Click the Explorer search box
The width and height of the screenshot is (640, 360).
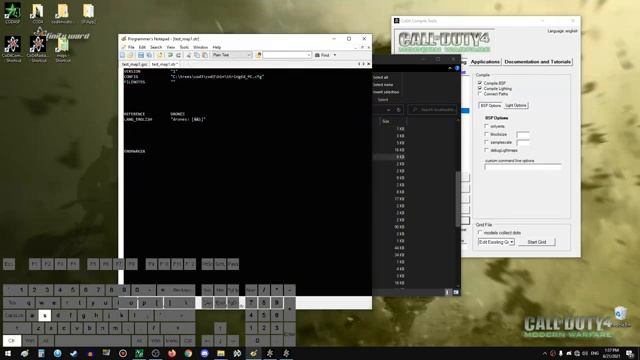[x=433, y=109]
